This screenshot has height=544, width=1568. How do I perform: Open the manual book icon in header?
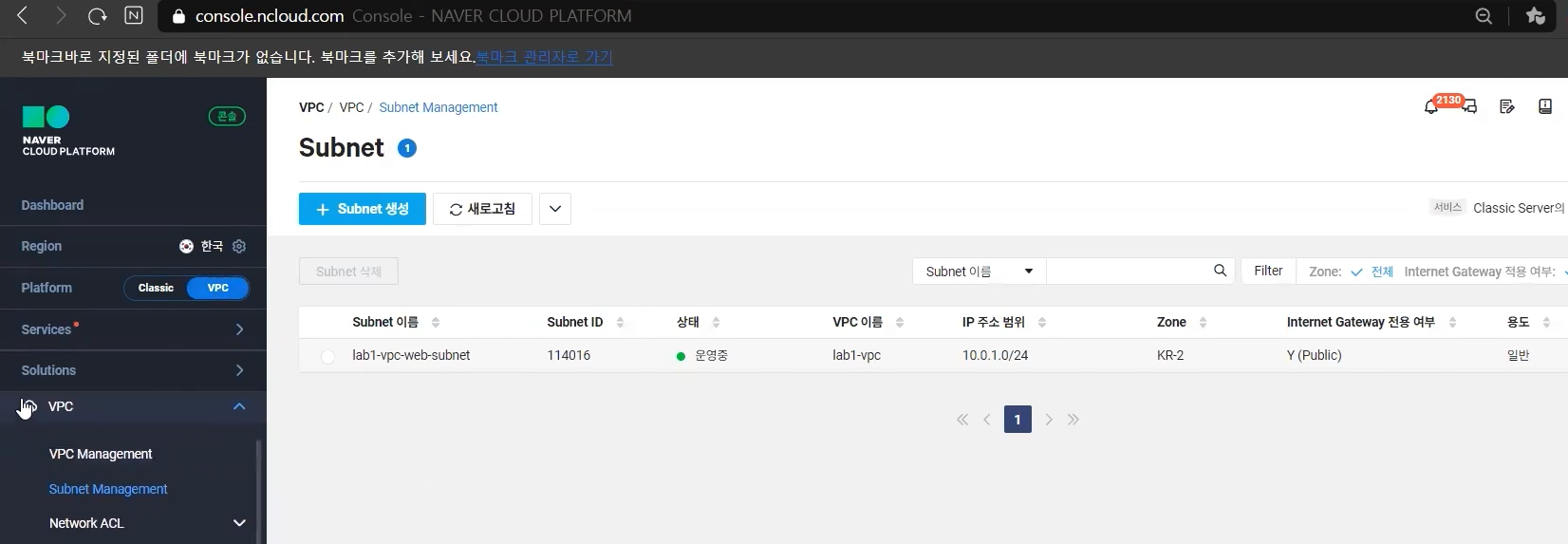point(1545,106)
